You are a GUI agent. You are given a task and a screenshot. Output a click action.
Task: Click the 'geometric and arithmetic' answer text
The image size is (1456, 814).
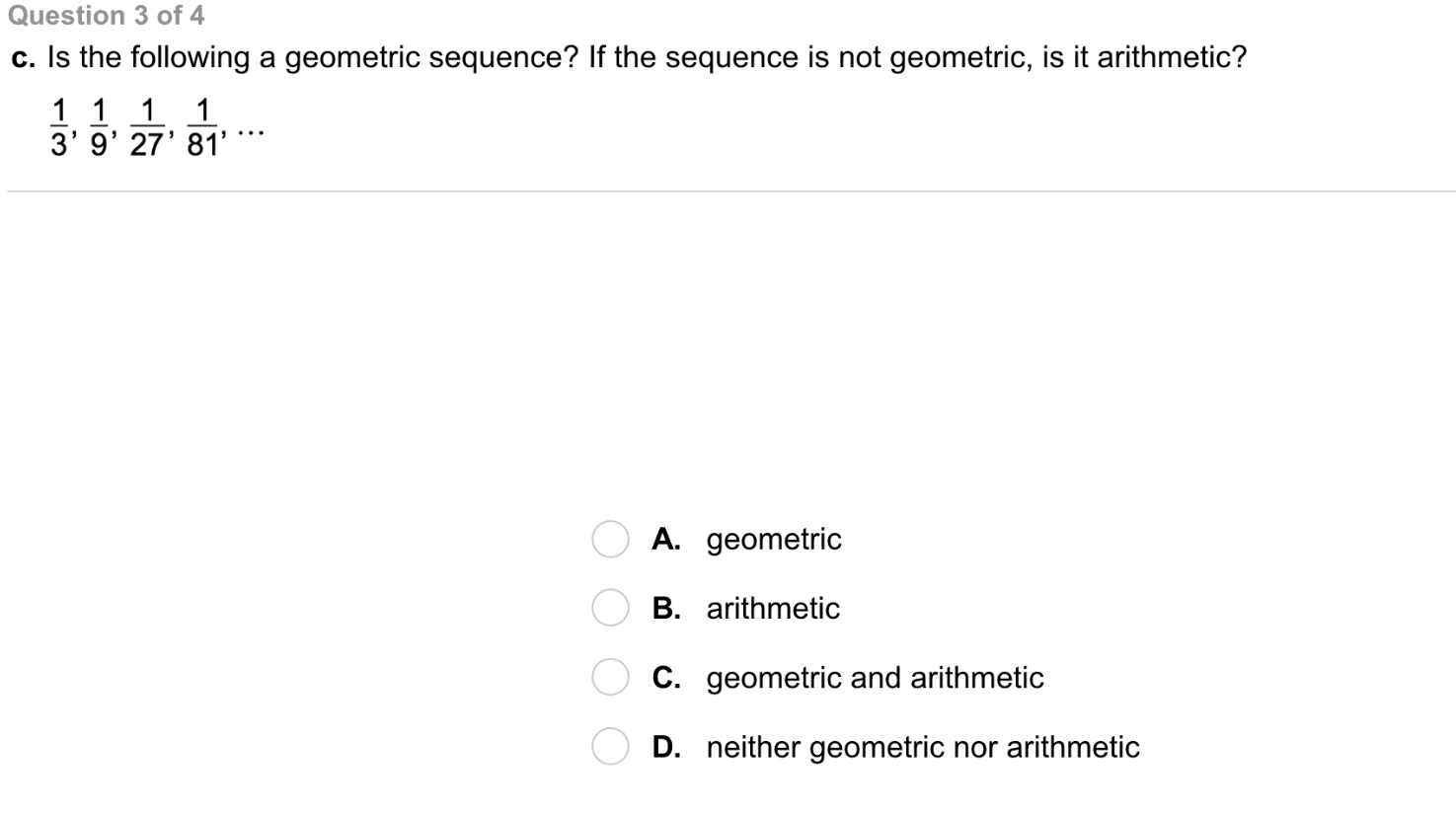pos(875,678)
